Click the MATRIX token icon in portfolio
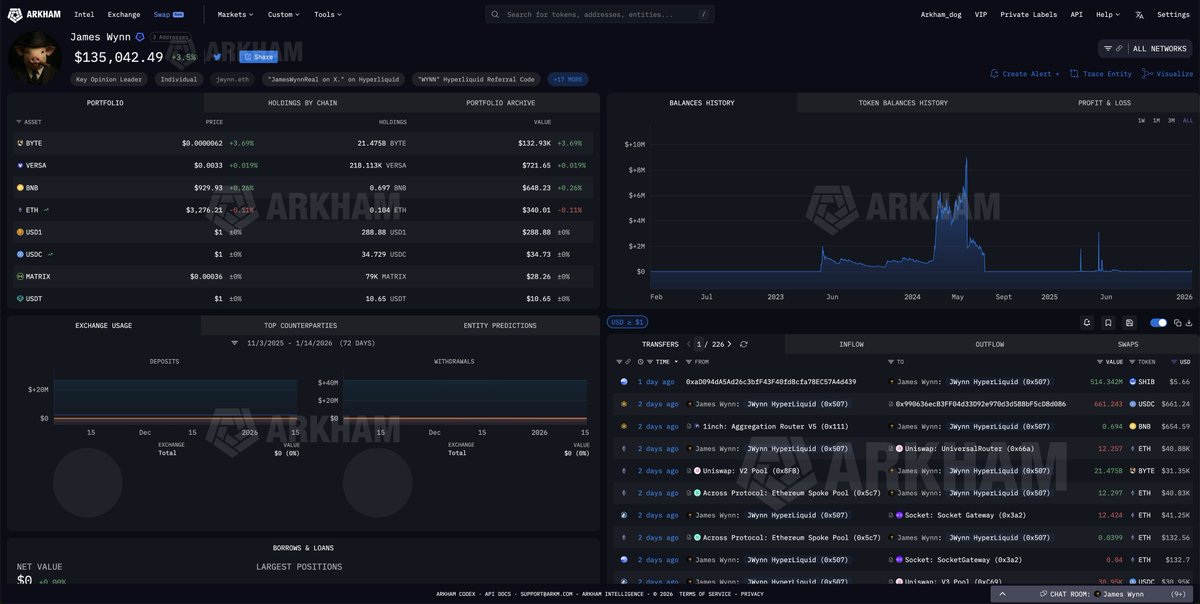1200x604 pixels. tap(20, 276)
